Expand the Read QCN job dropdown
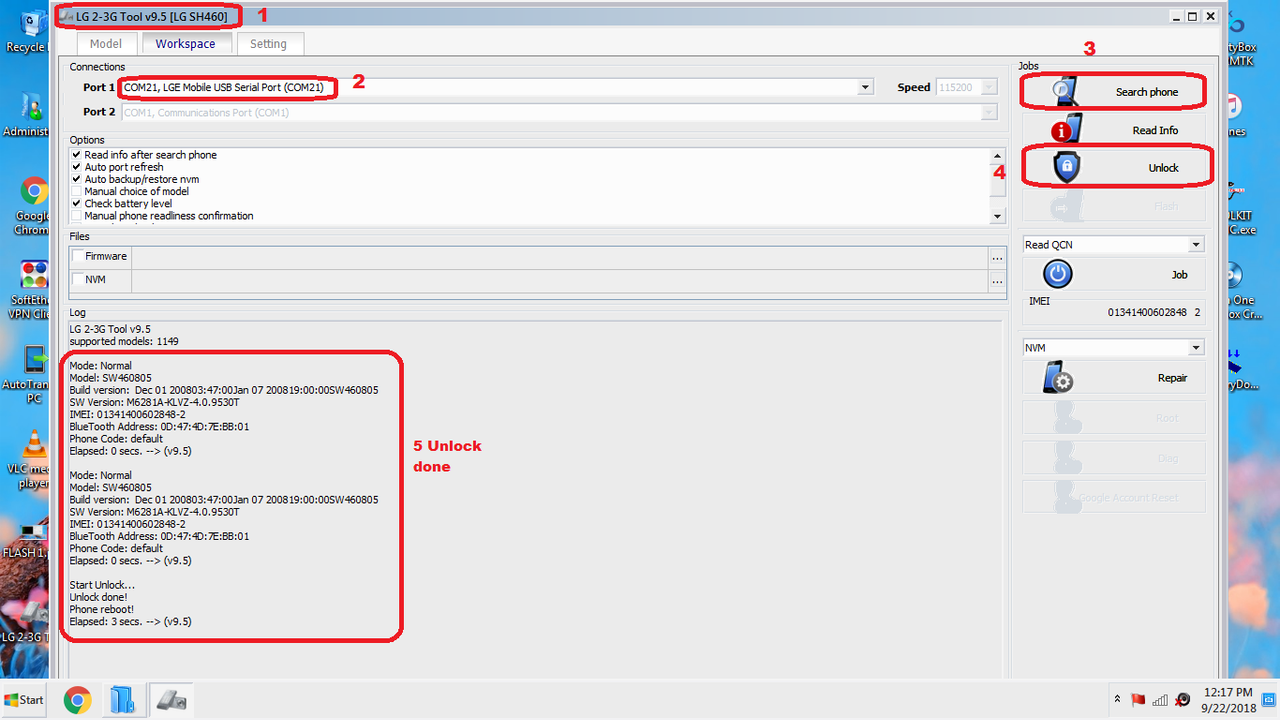Screen dimensions: 1280x720 (1196, 245)
